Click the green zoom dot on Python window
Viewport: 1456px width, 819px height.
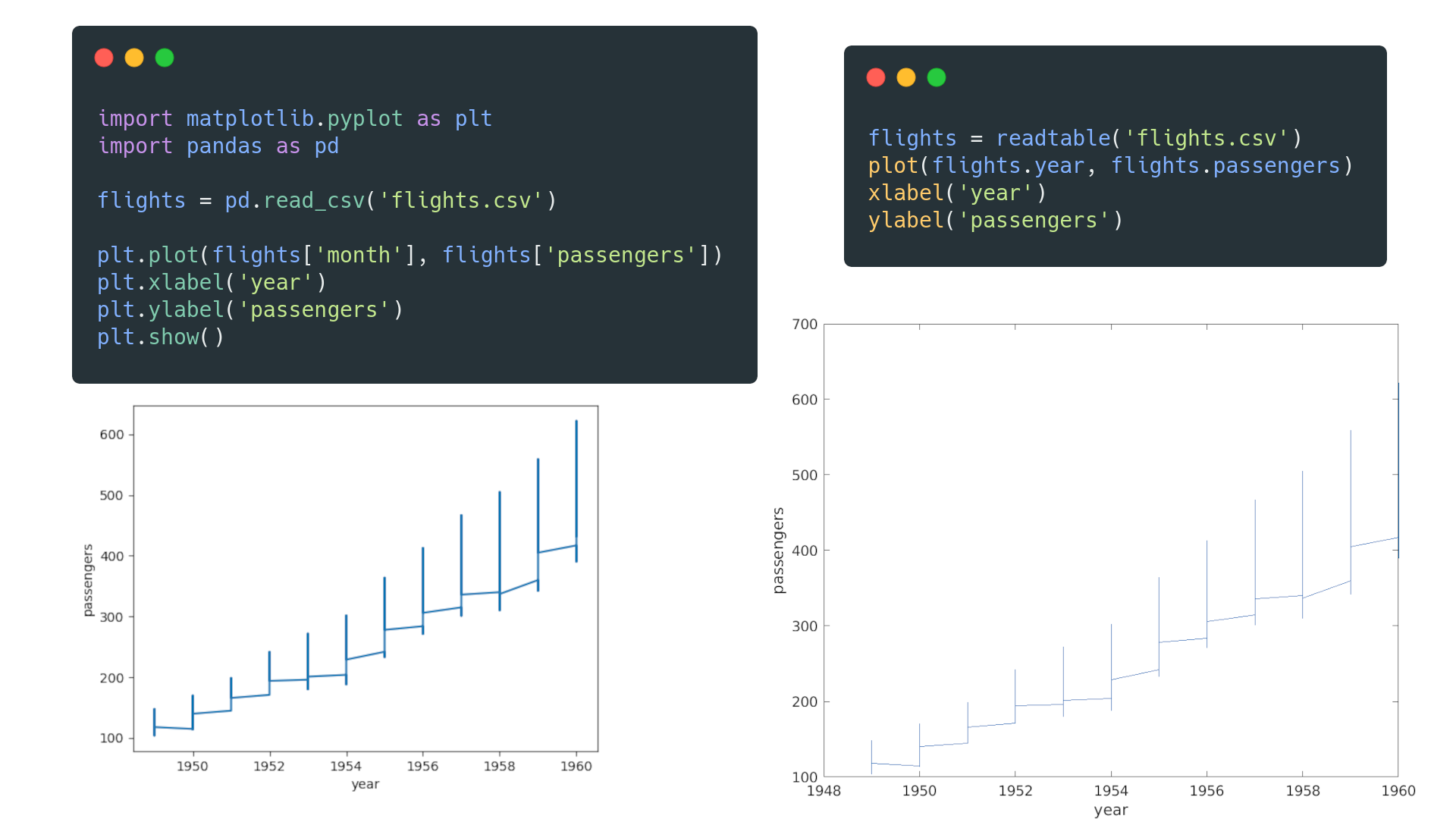(x=165, y=57)
